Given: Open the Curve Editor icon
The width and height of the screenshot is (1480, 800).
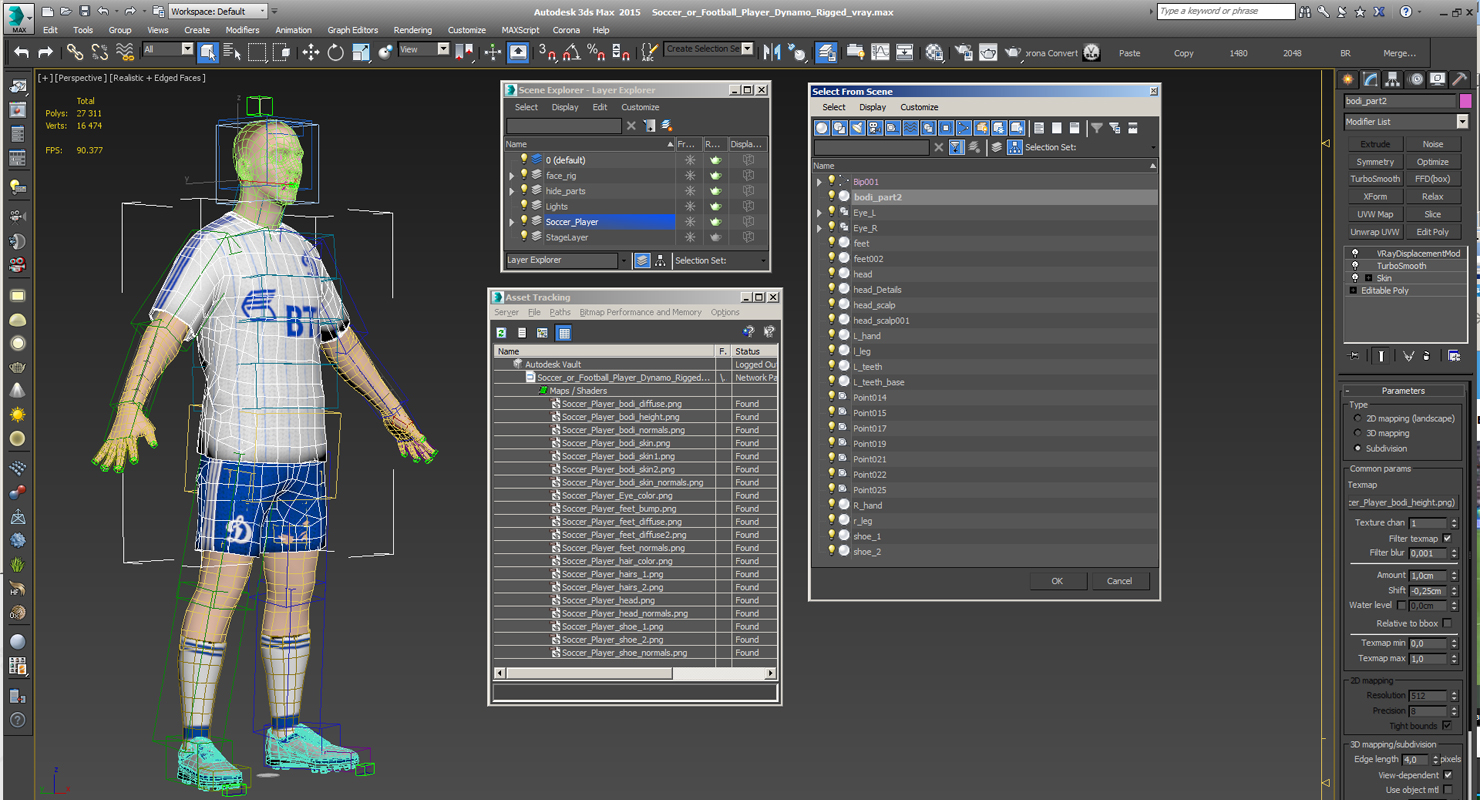Looking at the screenshot, I should click(x=880, y=52).
